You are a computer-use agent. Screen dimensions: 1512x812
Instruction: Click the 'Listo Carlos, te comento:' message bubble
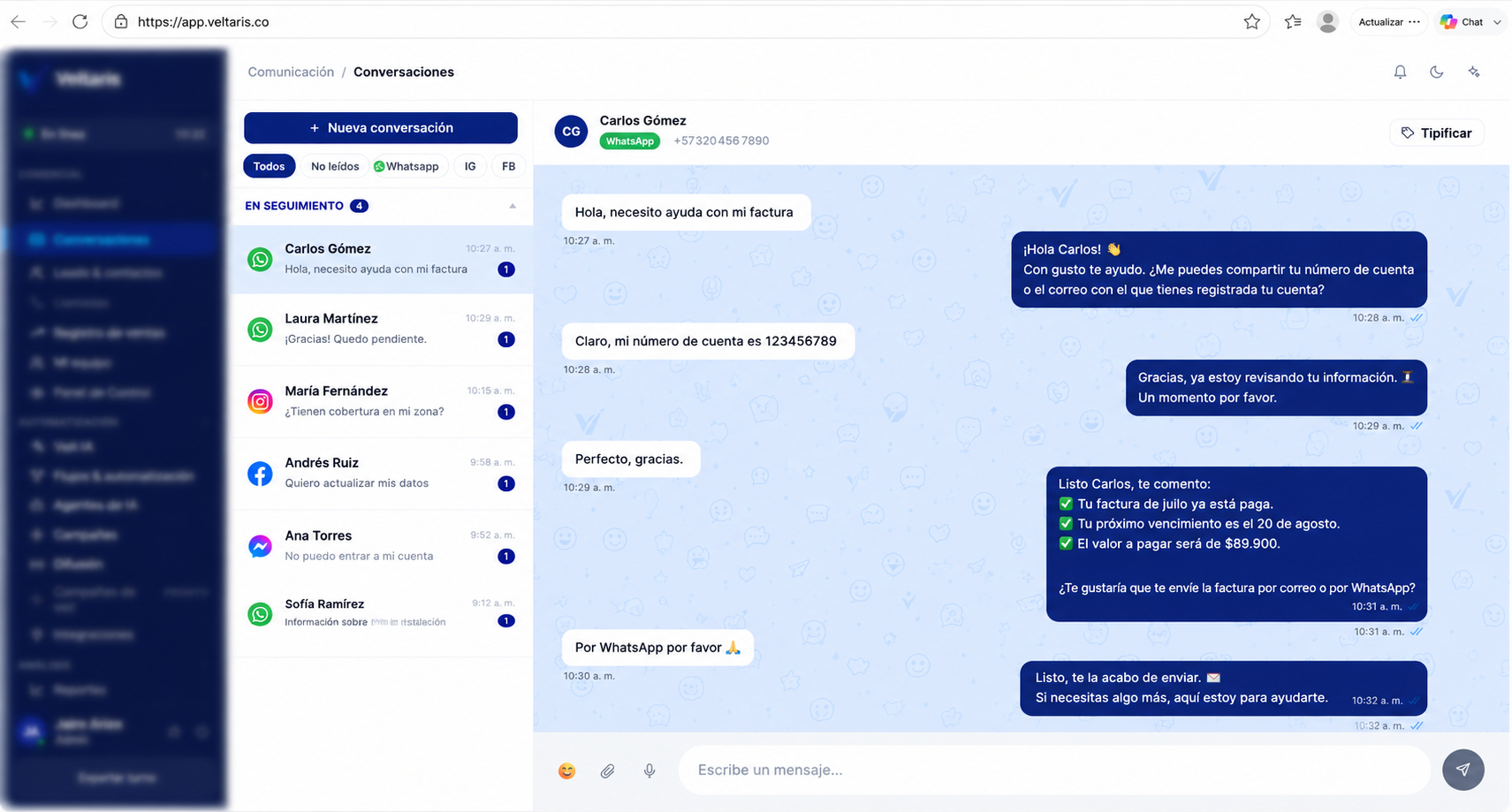point(1236,544)
